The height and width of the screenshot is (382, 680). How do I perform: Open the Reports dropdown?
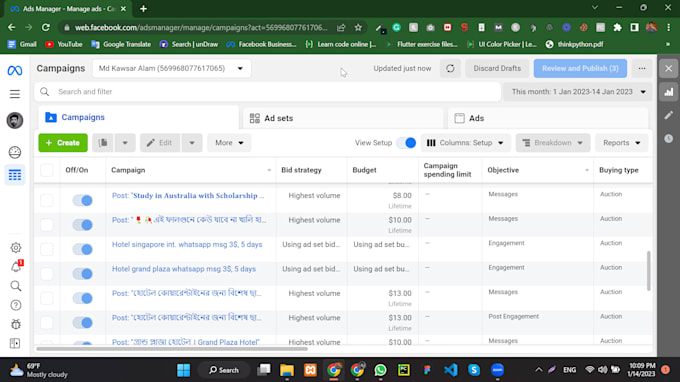pyautogui.click(x=621, y=143)
